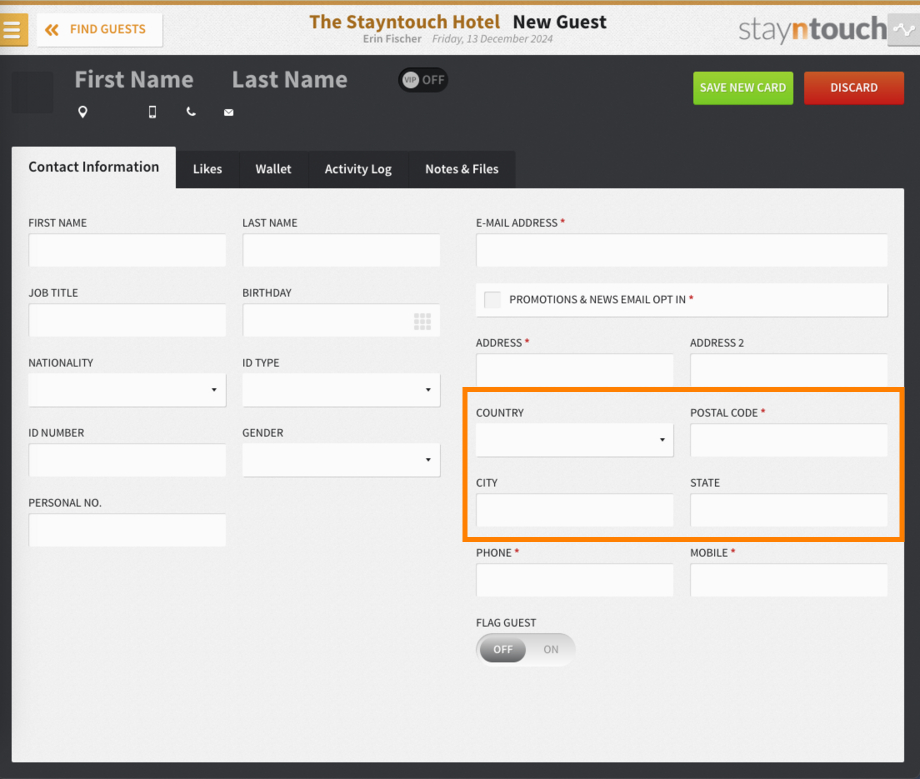Select the Contact Information tab
920x779 pixels.
click(x=94, y=167)
